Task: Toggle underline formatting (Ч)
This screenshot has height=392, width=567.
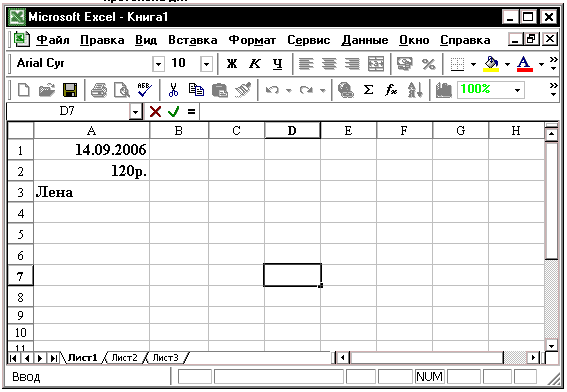Action: (x=277, y=64)
